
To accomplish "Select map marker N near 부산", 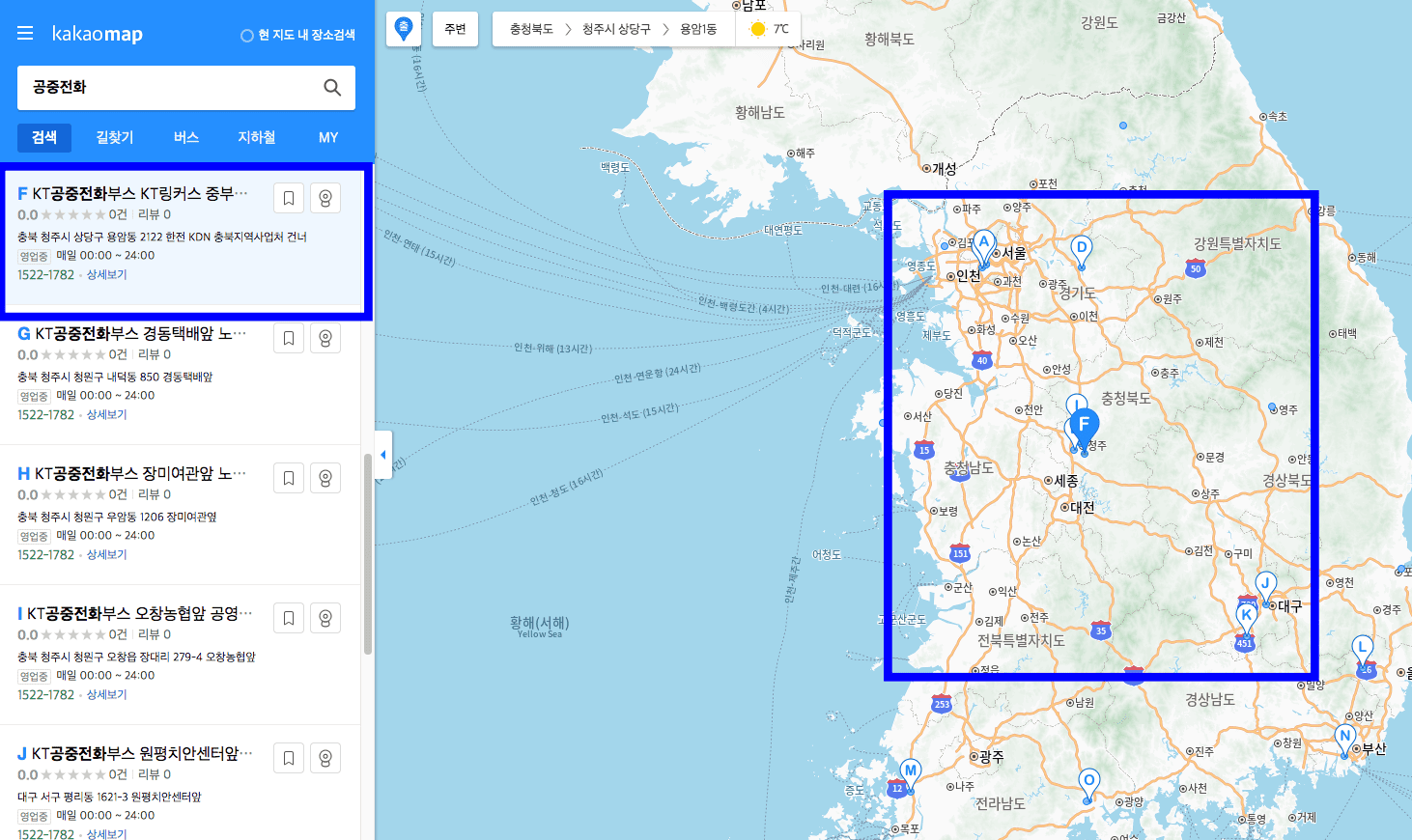I will 1344,741.
